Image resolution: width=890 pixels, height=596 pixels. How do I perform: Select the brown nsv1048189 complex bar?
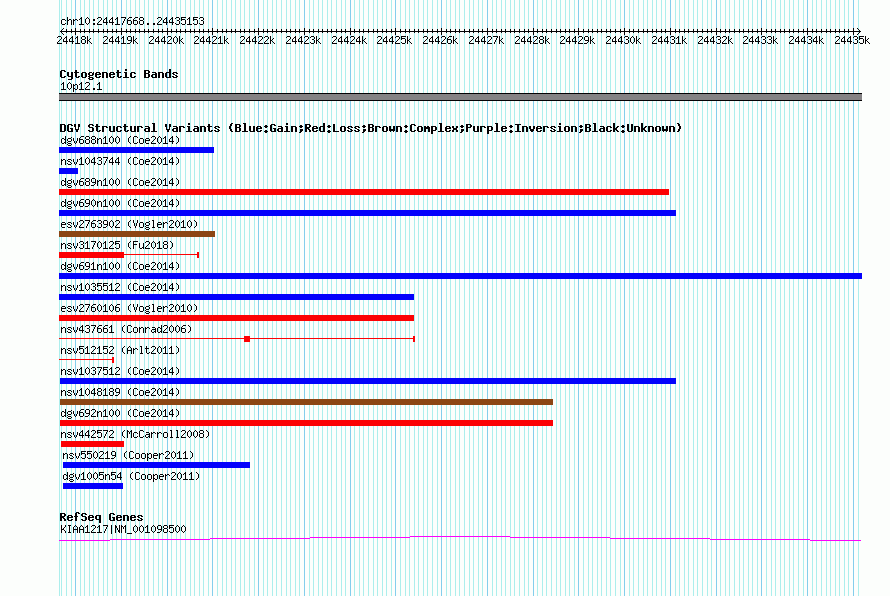[306, 402]
